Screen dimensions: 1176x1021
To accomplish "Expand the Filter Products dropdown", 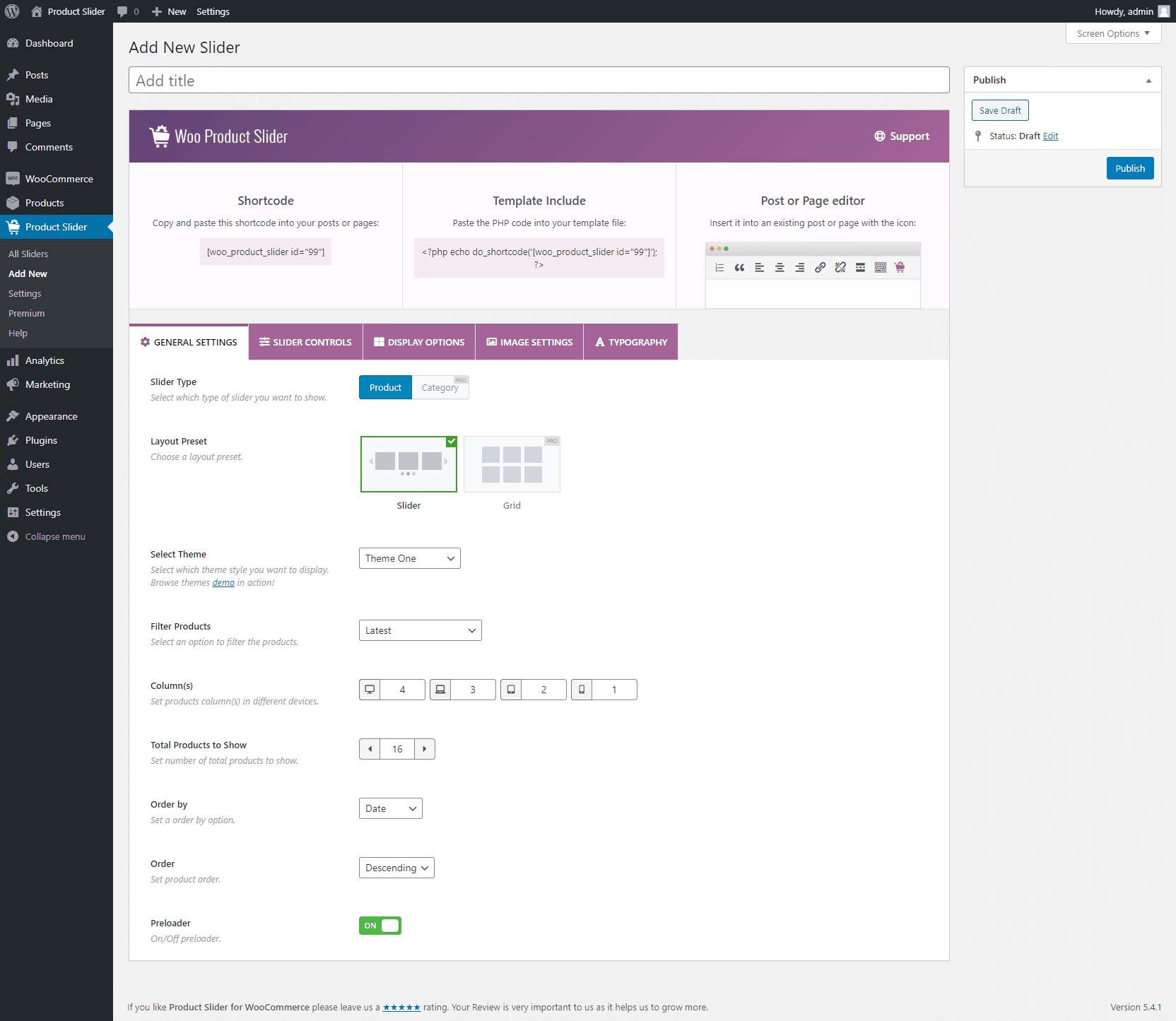I will [x=420, y=630].
